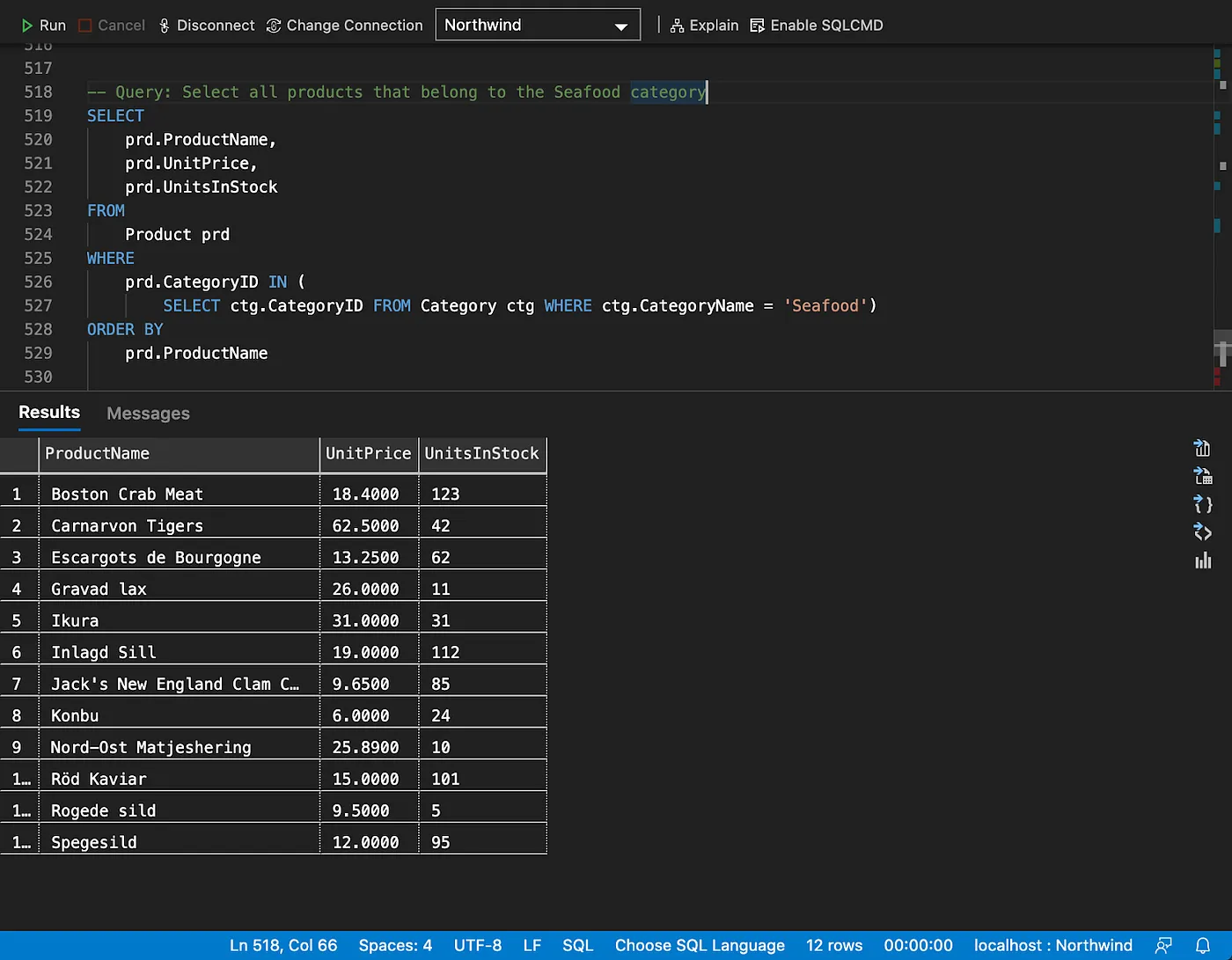Click line number 523 in gutter
1232x960 pixels.
pyautogui.click(x=38, y=210)
